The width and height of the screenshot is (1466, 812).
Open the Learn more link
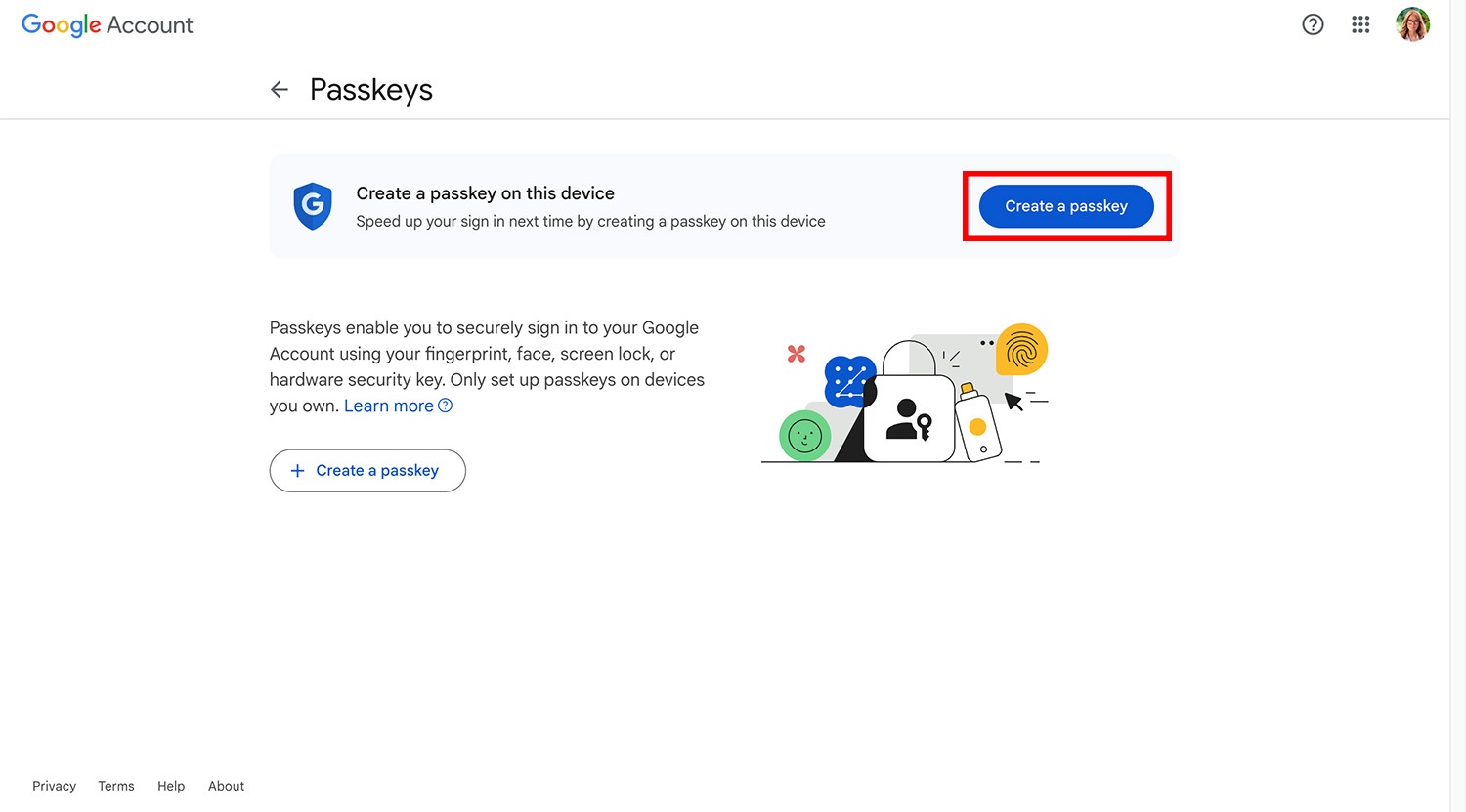(389, 406)
